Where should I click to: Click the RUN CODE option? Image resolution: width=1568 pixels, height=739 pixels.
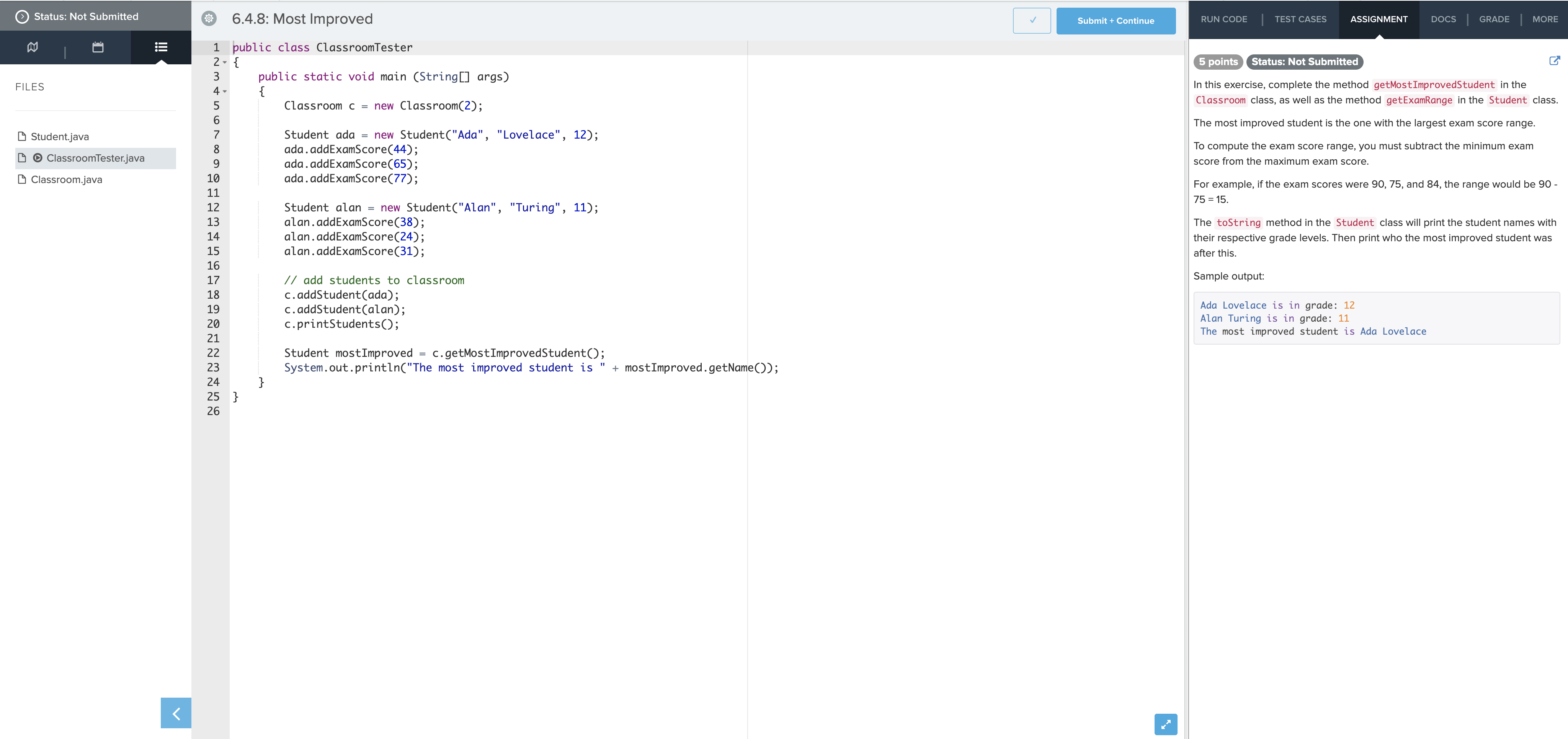point(1224,19)
